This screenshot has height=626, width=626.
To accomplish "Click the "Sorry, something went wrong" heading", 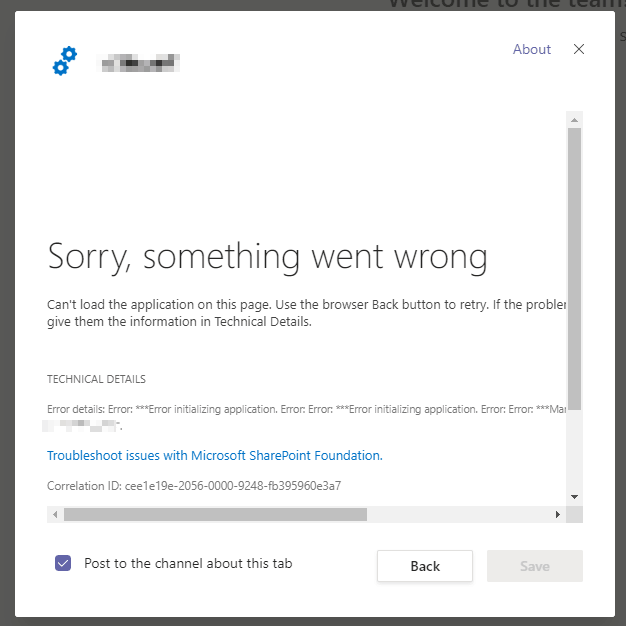I will click(x=267, y=257).
